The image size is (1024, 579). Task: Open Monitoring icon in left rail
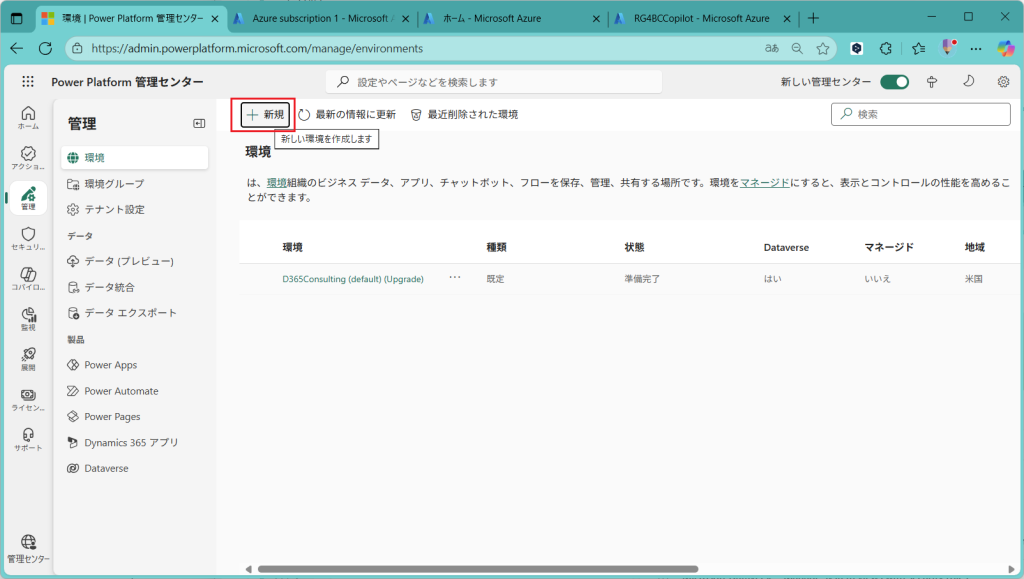[28, 319]
